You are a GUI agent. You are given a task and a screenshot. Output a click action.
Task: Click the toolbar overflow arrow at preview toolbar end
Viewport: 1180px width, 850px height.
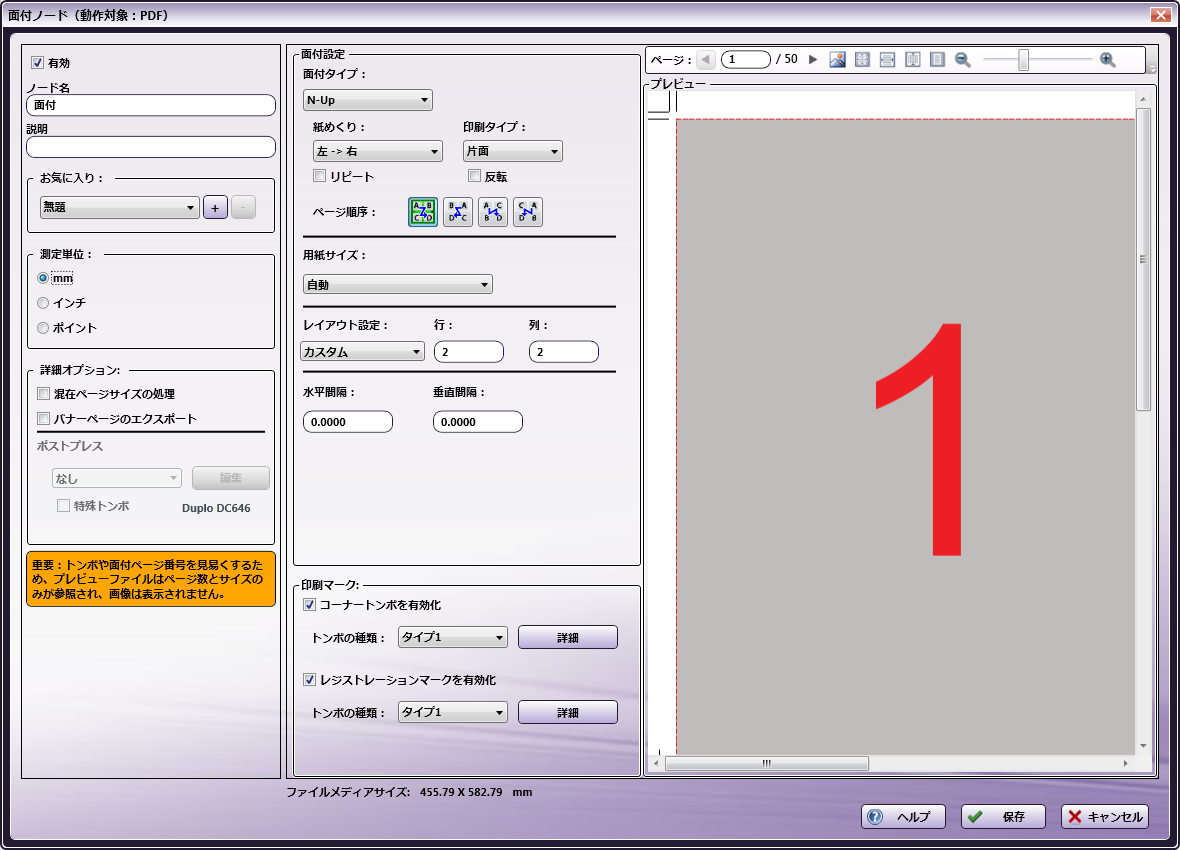[1152, 67]
